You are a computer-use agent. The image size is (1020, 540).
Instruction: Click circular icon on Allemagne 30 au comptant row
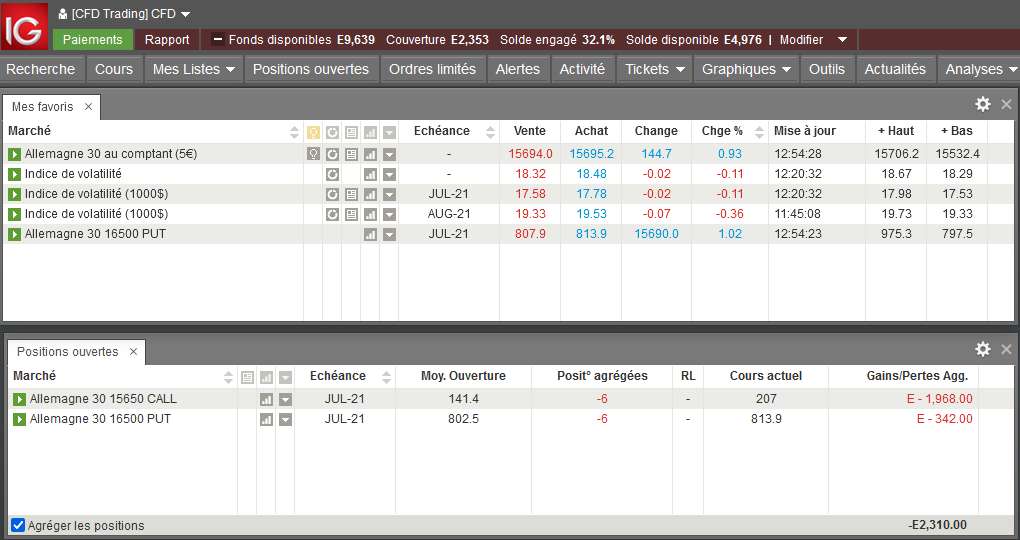click(x=332, y=154)
